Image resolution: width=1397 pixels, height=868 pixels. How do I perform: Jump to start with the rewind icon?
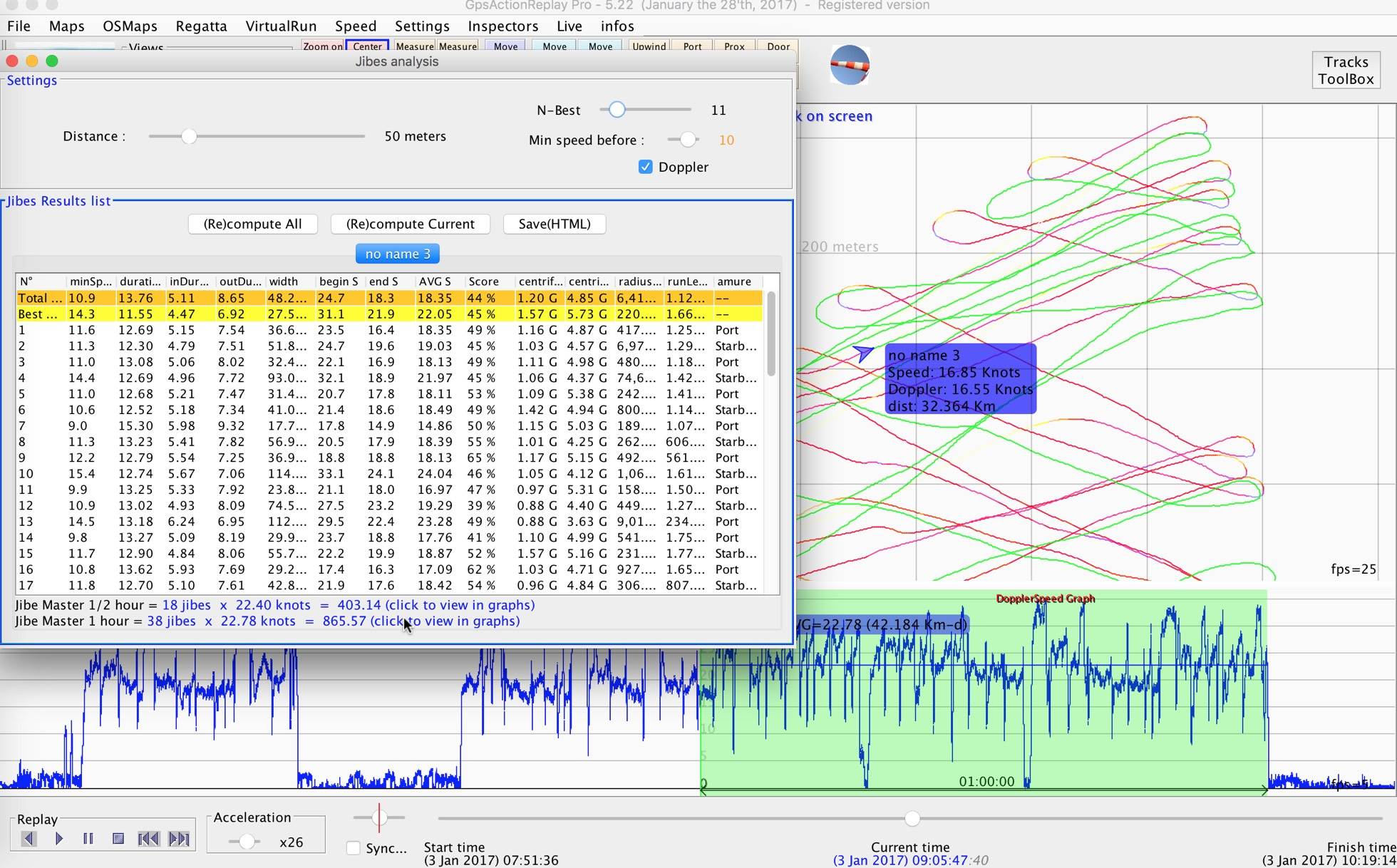click(x=148, y=839)
